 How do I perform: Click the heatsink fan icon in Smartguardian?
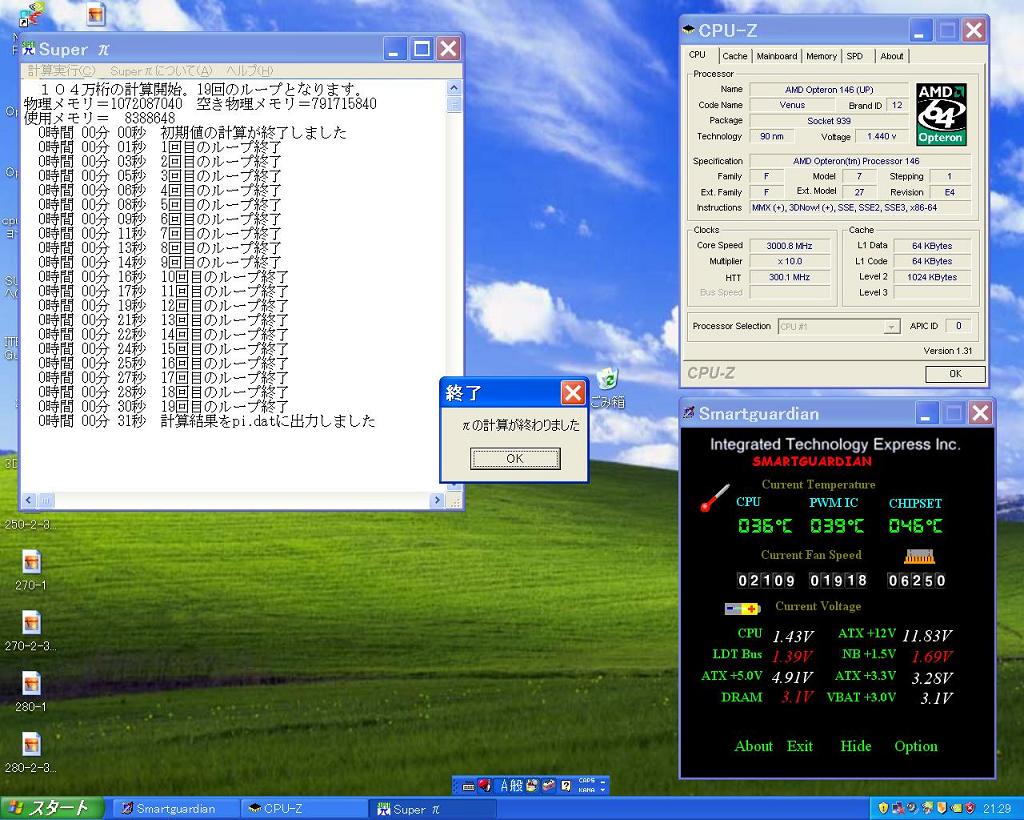click(x=919, y=556)
